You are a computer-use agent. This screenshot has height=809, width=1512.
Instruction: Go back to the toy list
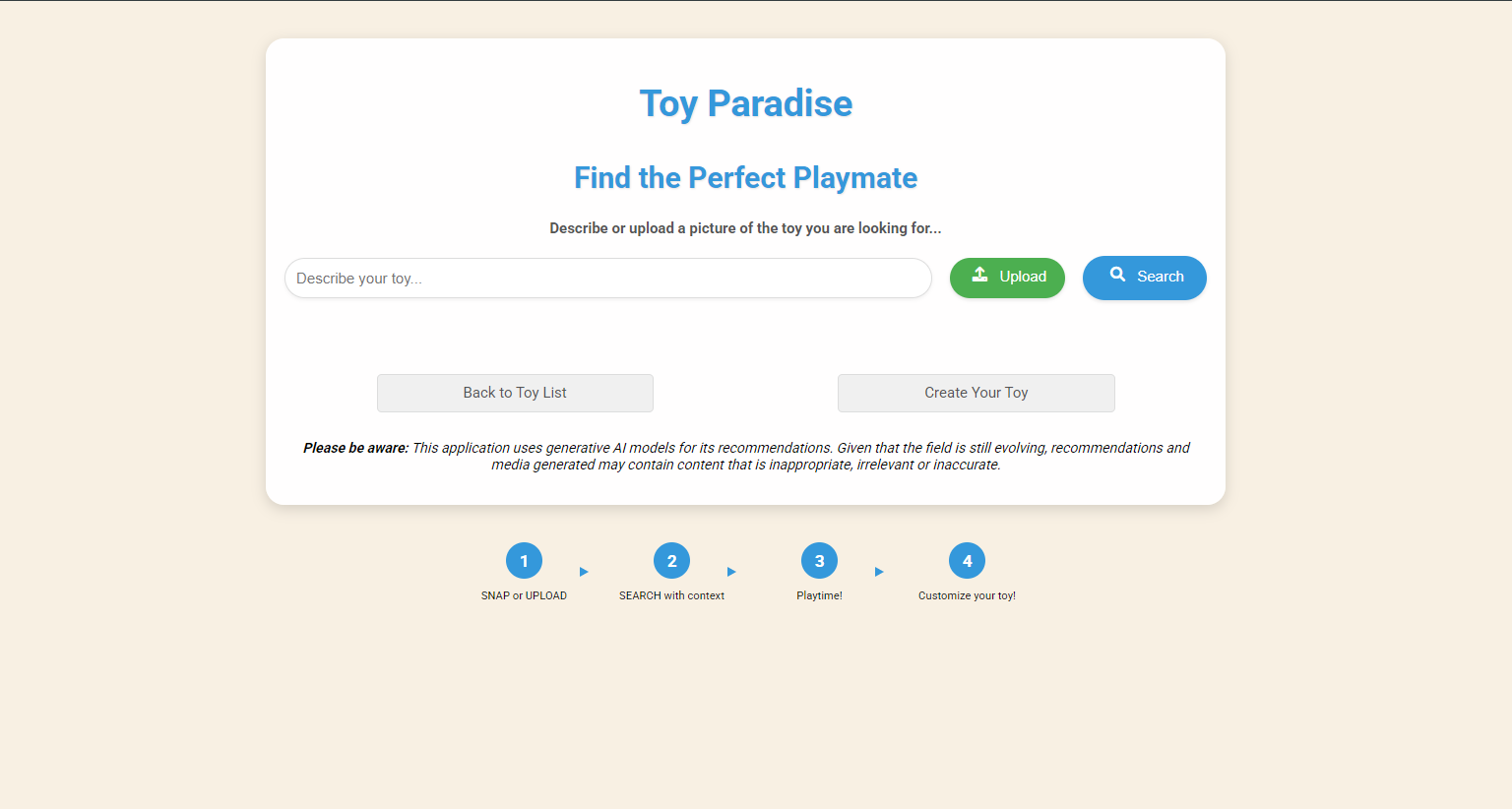pyautogui.click(x=515, y=393)
